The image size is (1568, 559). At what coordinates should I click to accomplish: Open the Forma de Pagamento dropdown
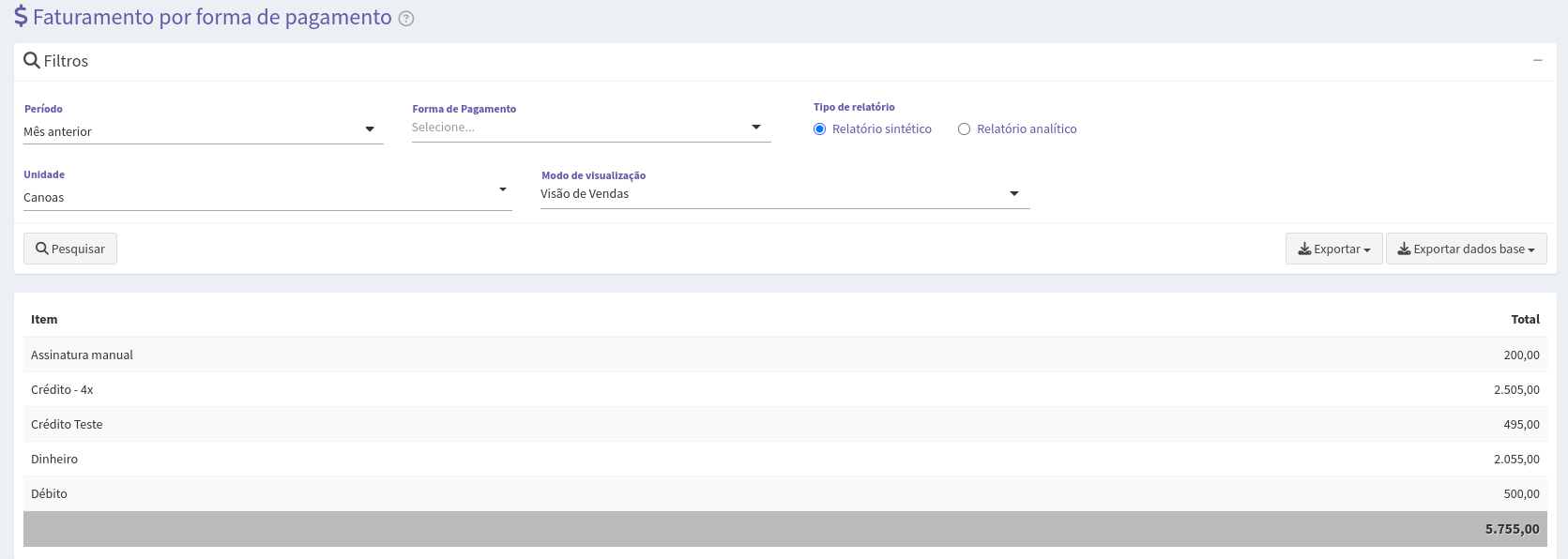tap(591, 128)
